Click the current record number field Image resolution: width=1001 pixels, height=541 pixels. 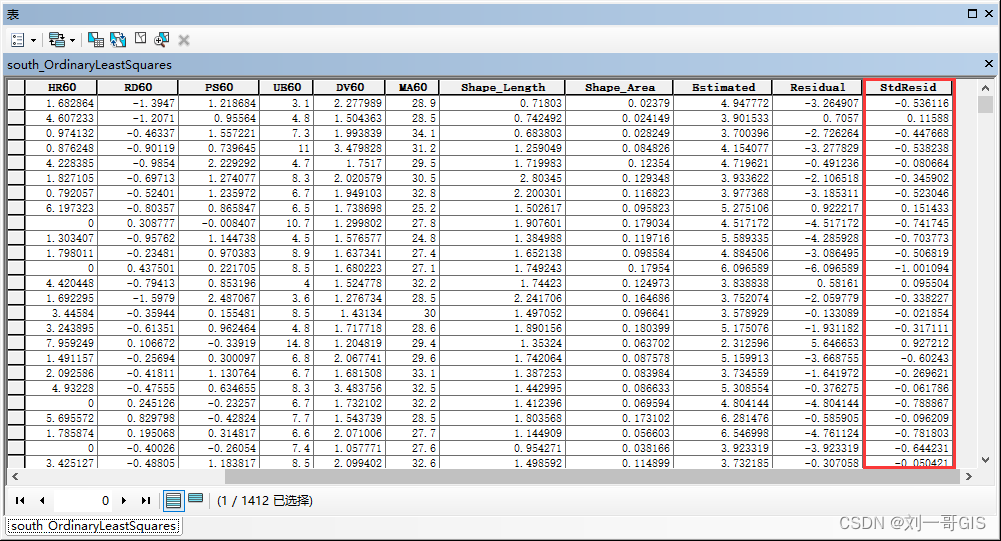tap(83, 501)
